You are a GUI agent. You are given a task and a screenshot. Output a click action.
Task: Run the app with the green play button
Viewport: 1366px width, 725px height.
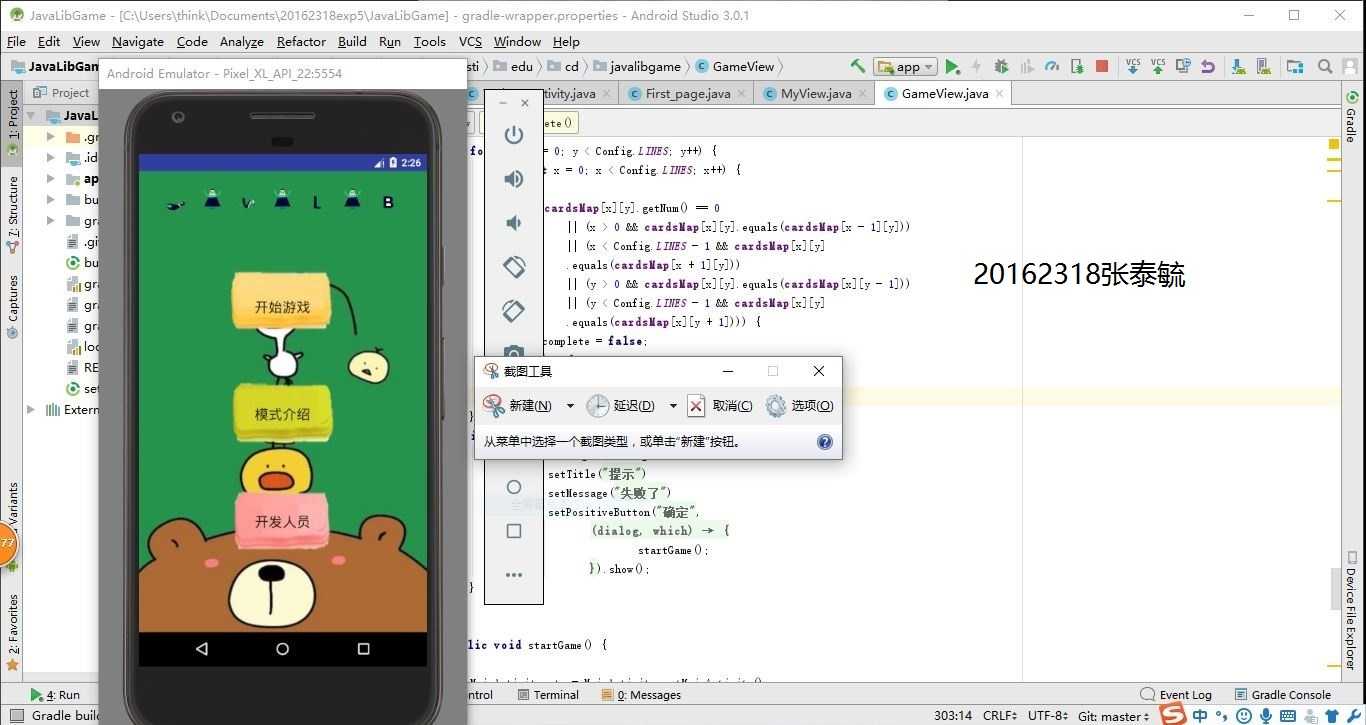952,66
